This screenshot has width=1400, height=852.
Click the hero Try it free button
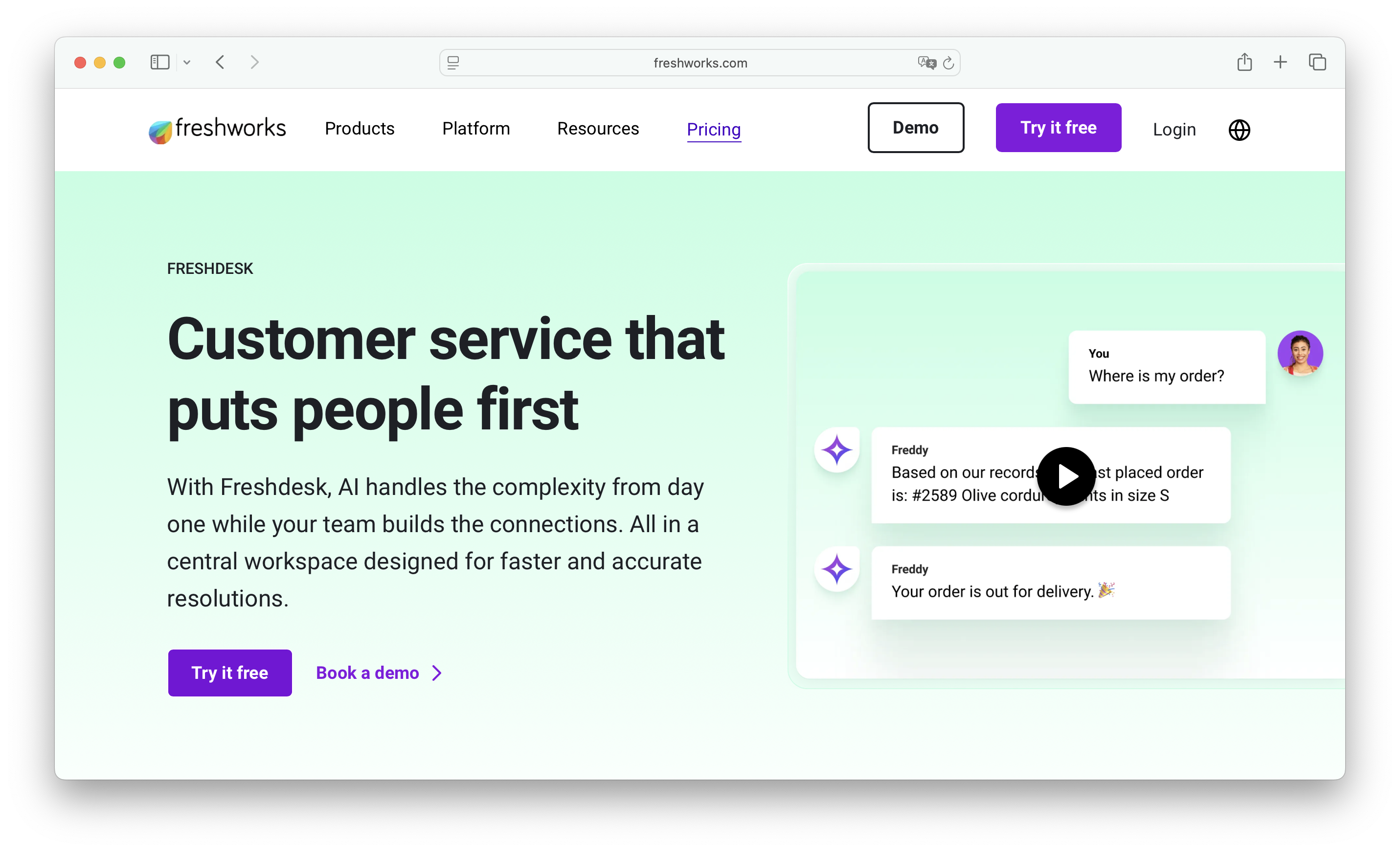[229, 673]
